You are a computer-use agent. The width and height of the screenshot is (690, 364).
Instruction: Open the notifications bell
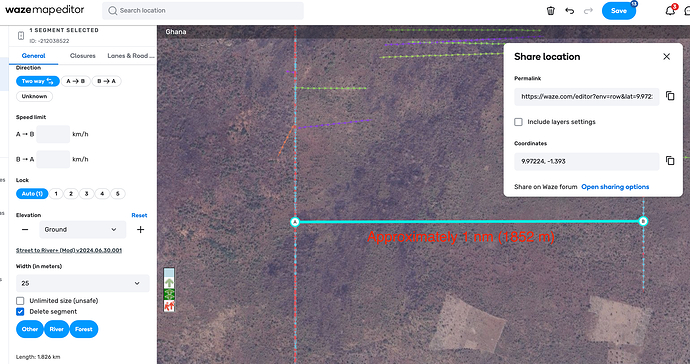point(670,11)
